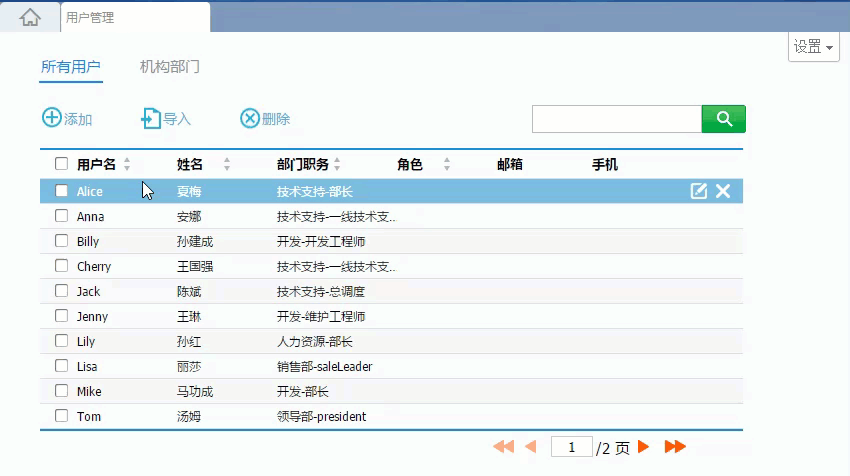Focus the search text field

click(x=617, y=119)
